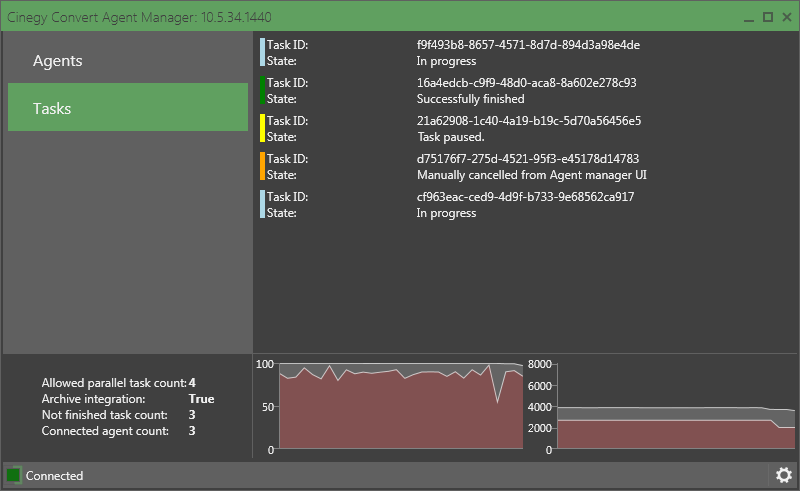Screen dimensions: 800x491
Task: Click 'Manually cancelled from Agent manager UI' text
Action: tap(532, 175)
